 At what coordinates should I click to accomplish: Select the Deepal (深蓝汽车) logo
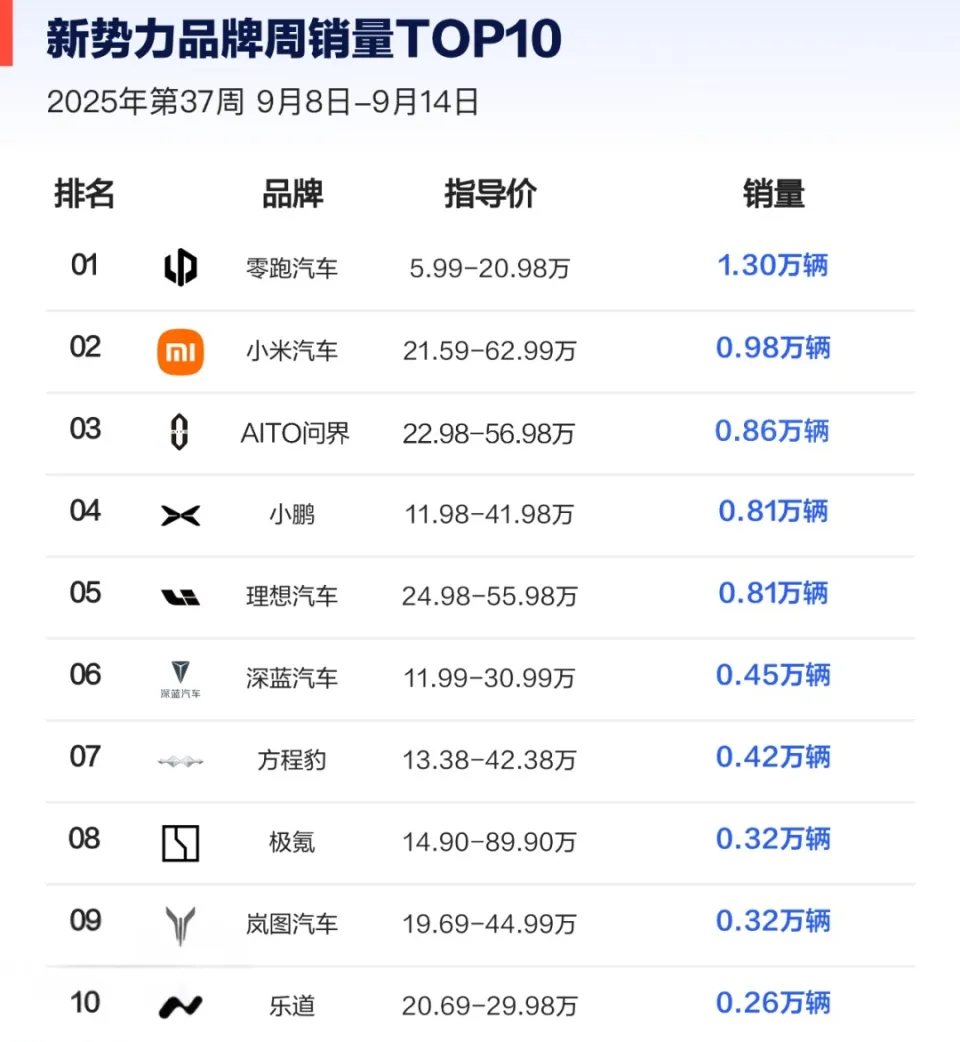(180, 678)
